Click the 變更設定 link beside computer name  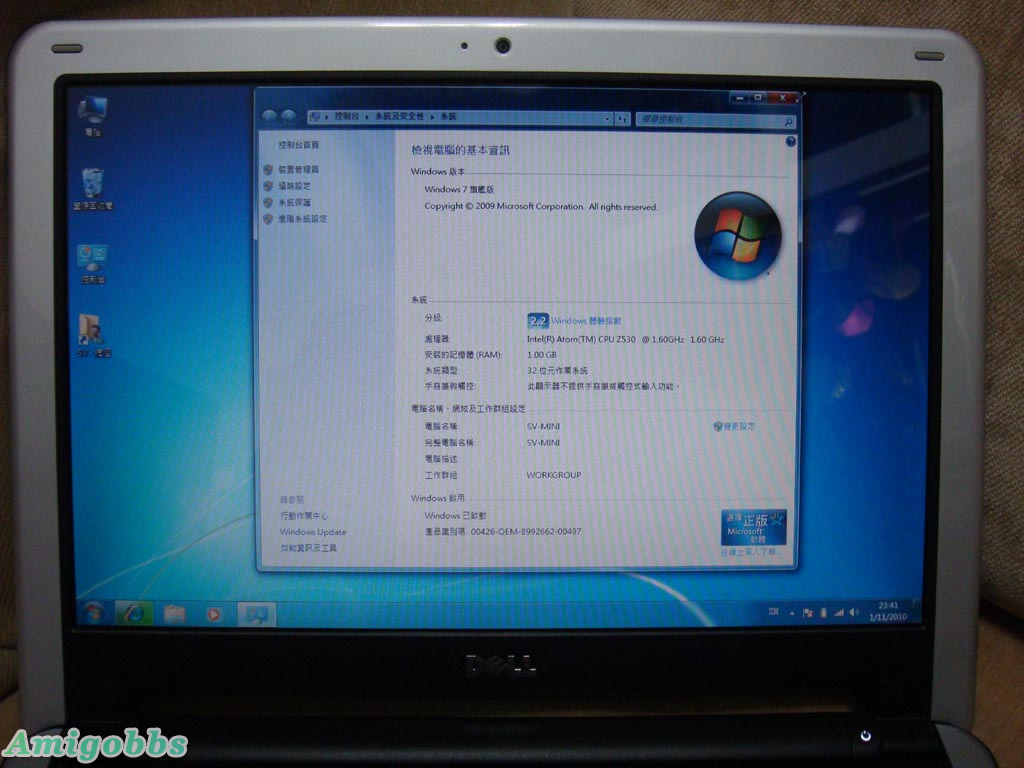point(739,426)
